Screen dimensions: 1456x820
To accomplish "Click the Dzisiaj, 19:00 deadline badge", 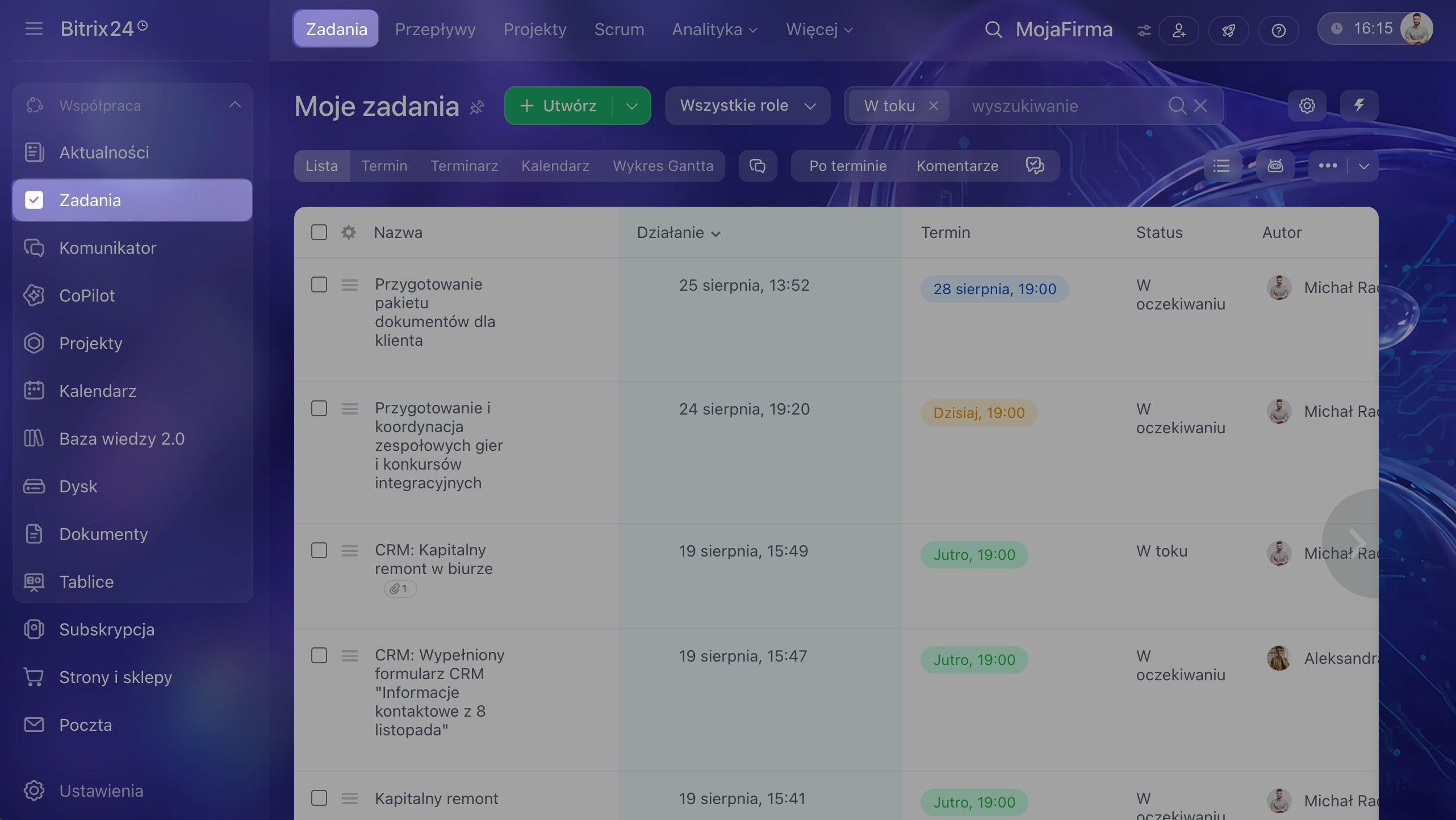I will [979, 413].
